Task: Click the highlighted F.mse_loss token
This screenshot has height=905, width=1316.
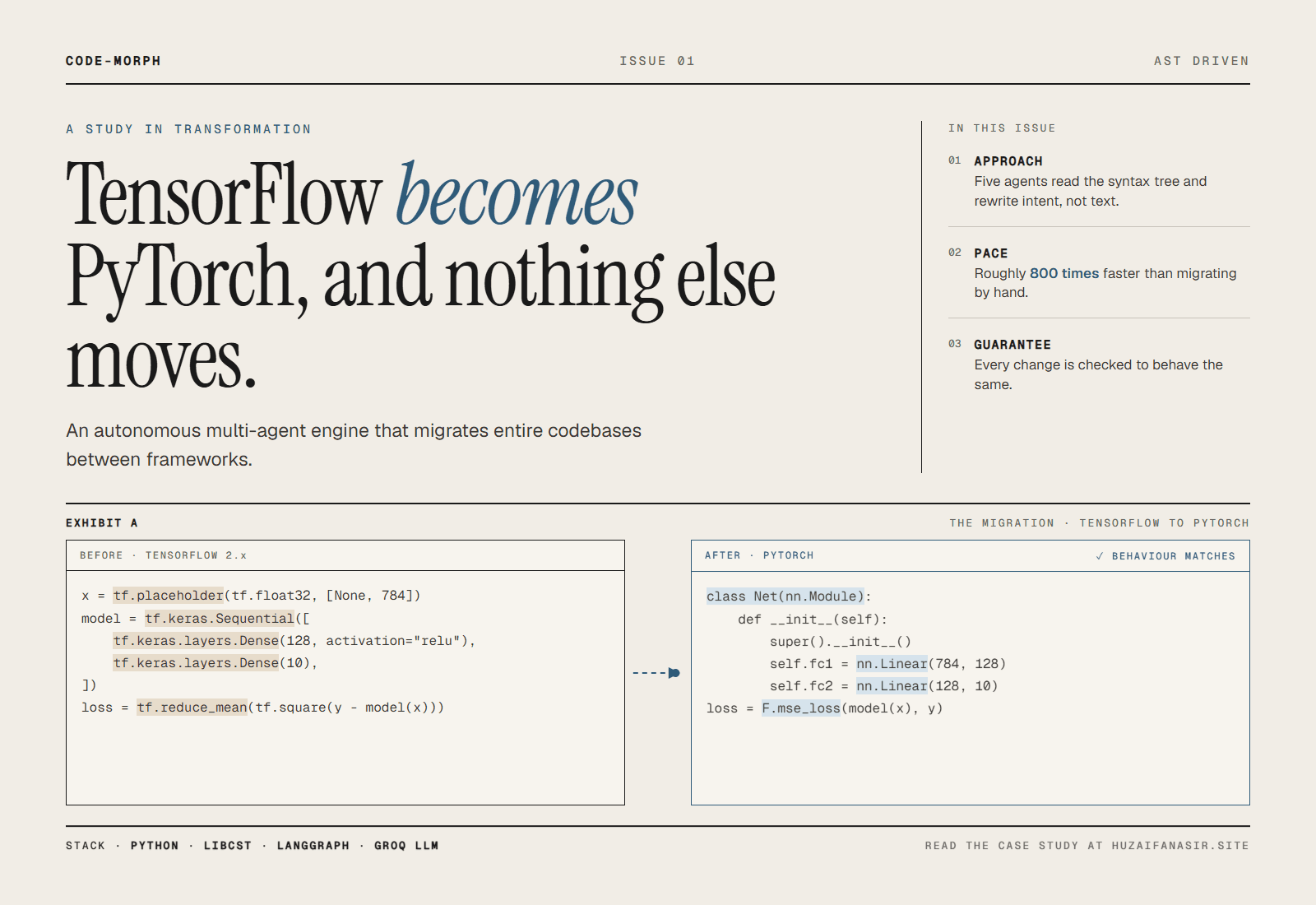Action: tap(801, 708)
